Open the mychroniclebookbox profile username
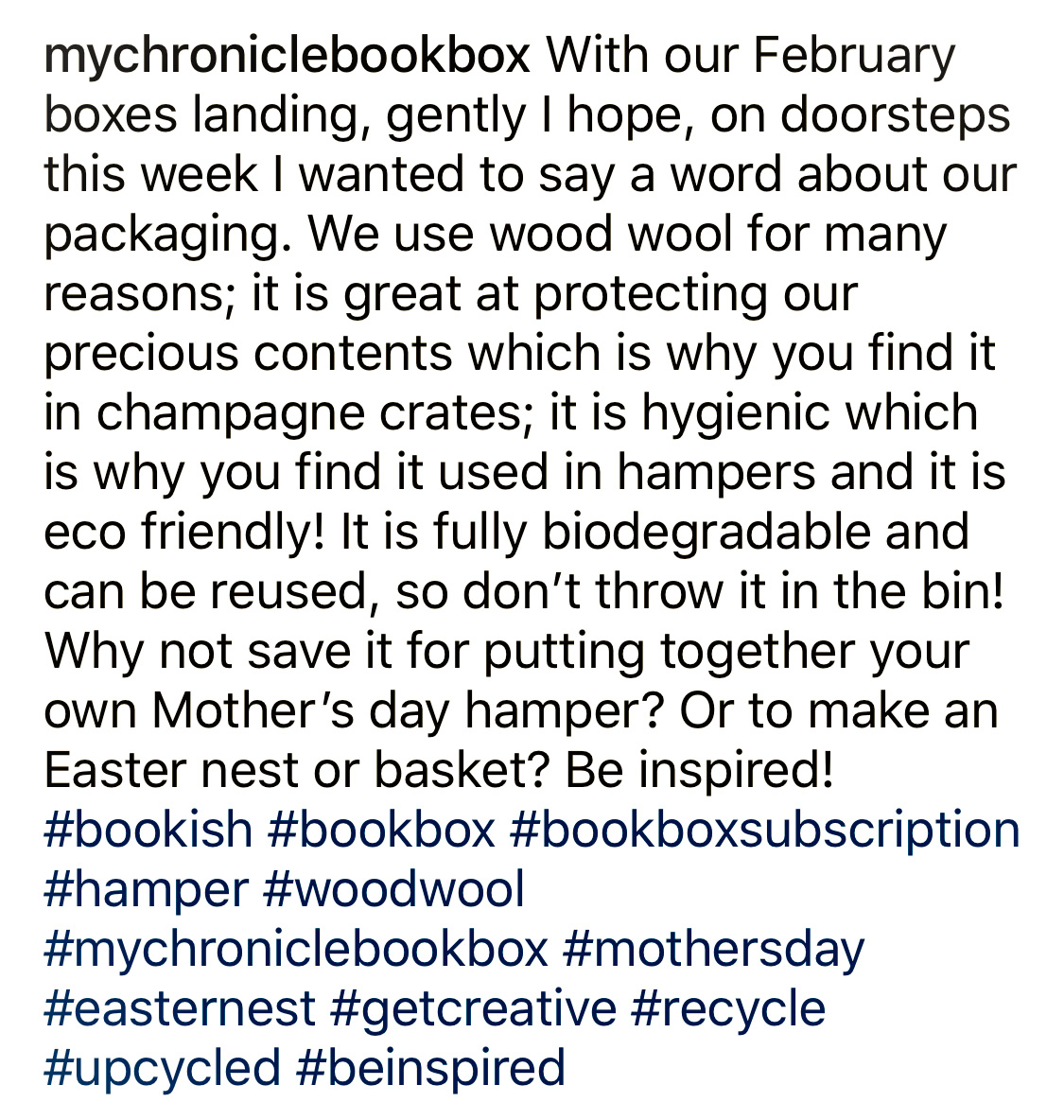The width and height of the screenshot is (1064, 1120). (287, 57)
